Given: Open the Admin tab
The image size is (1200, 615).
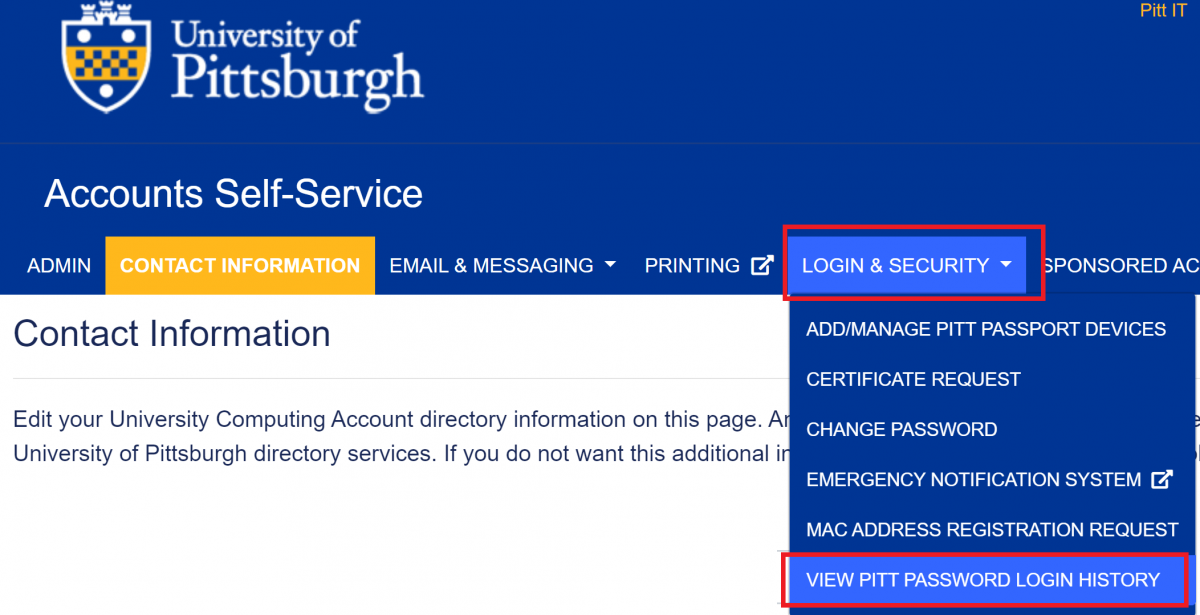Looking at the screenshot, I should click(x=59, y=266).
